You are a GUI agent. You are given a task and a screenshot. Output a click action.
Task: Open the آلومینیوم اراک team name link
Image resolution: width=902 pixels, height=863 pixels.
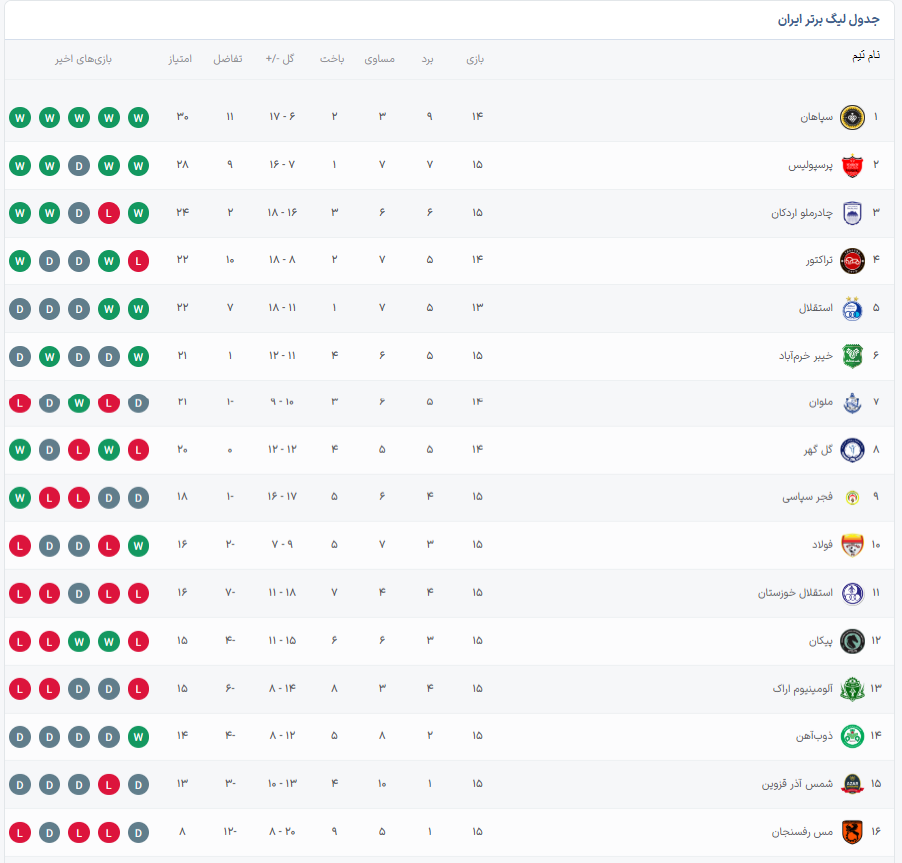pyautogui.click(x=802, y=688)
